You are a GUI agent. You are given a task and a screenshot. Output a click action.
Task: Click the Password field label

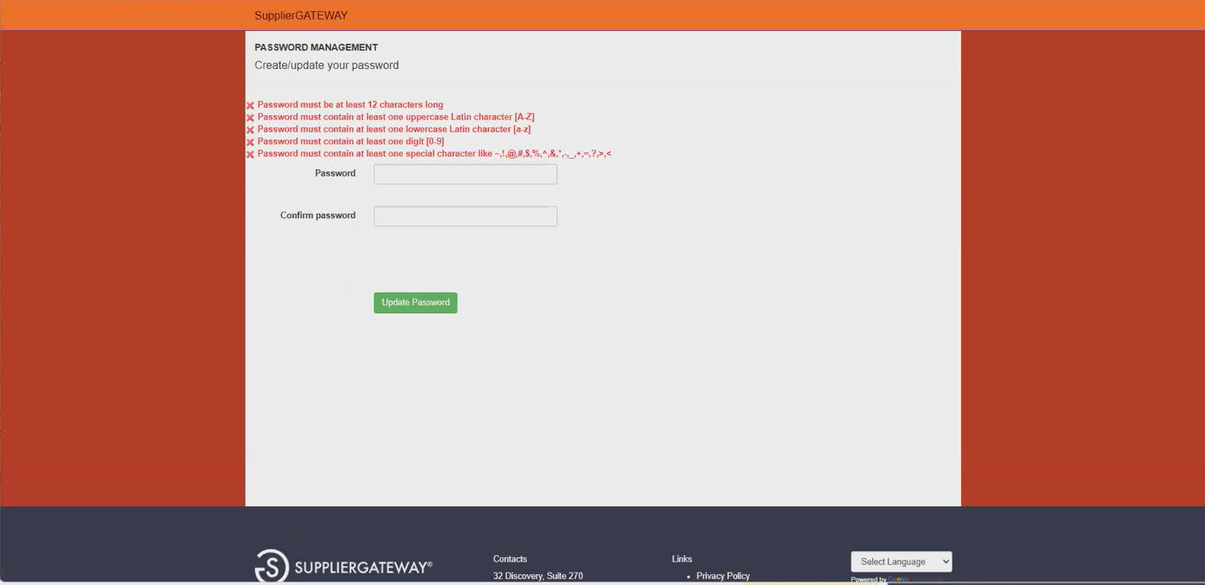(335, 174)
